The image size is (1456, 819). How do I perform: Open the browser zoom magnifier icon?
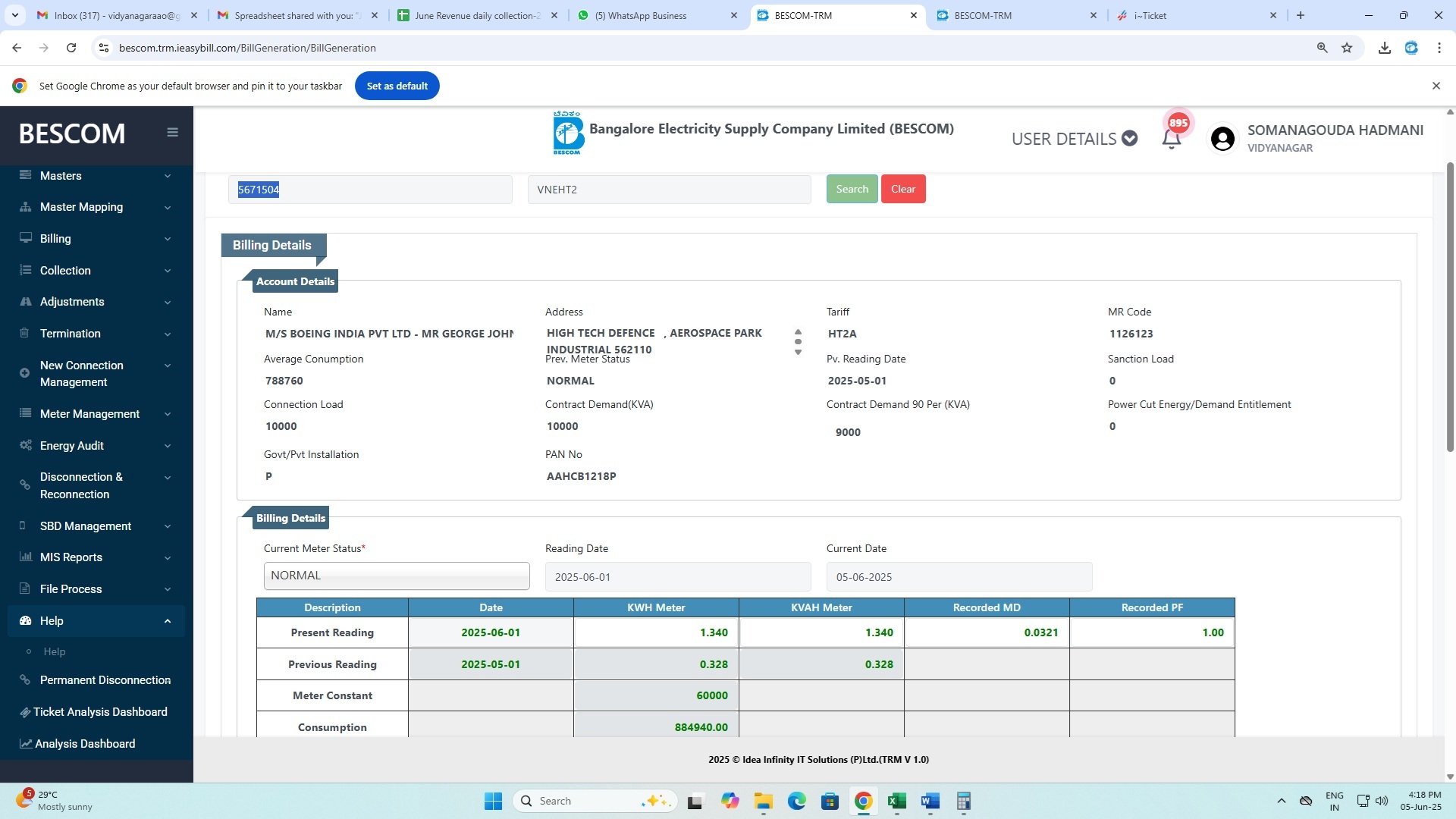coord(1322,48)
